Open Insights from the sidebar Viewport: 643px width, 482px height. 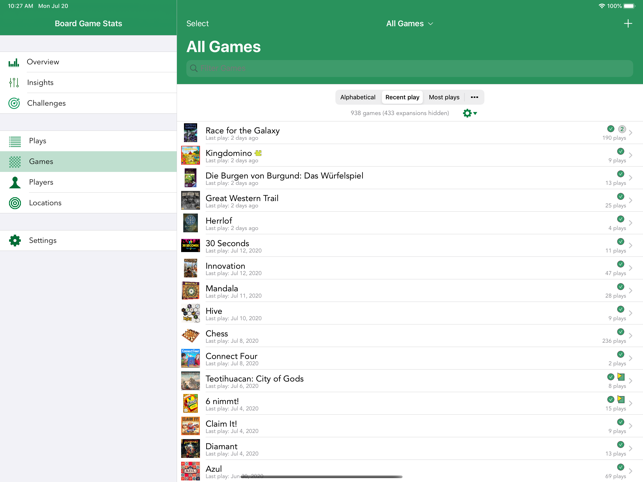[x=40, y=83]
